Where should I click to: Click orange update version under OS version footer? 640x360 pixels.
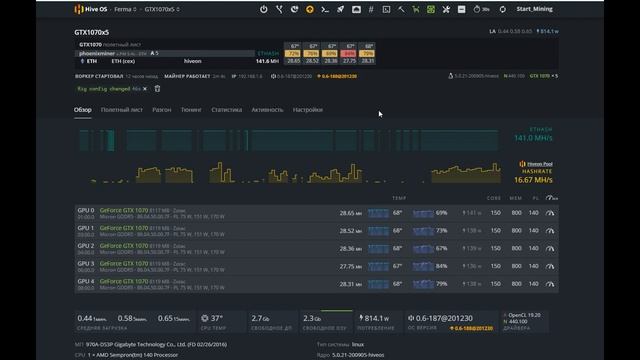click(x=471, y=328)
